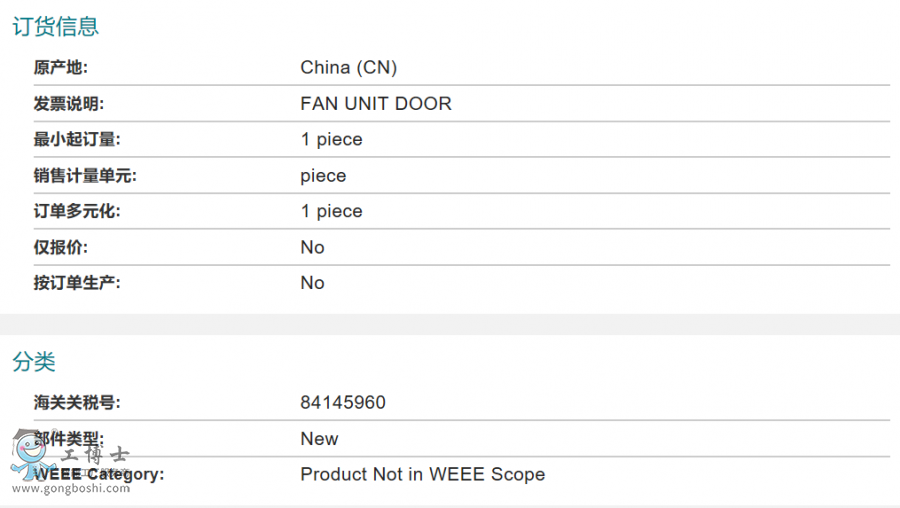
Task: Select the 订单多元化 value 1 piece
Action: (331, 212)
